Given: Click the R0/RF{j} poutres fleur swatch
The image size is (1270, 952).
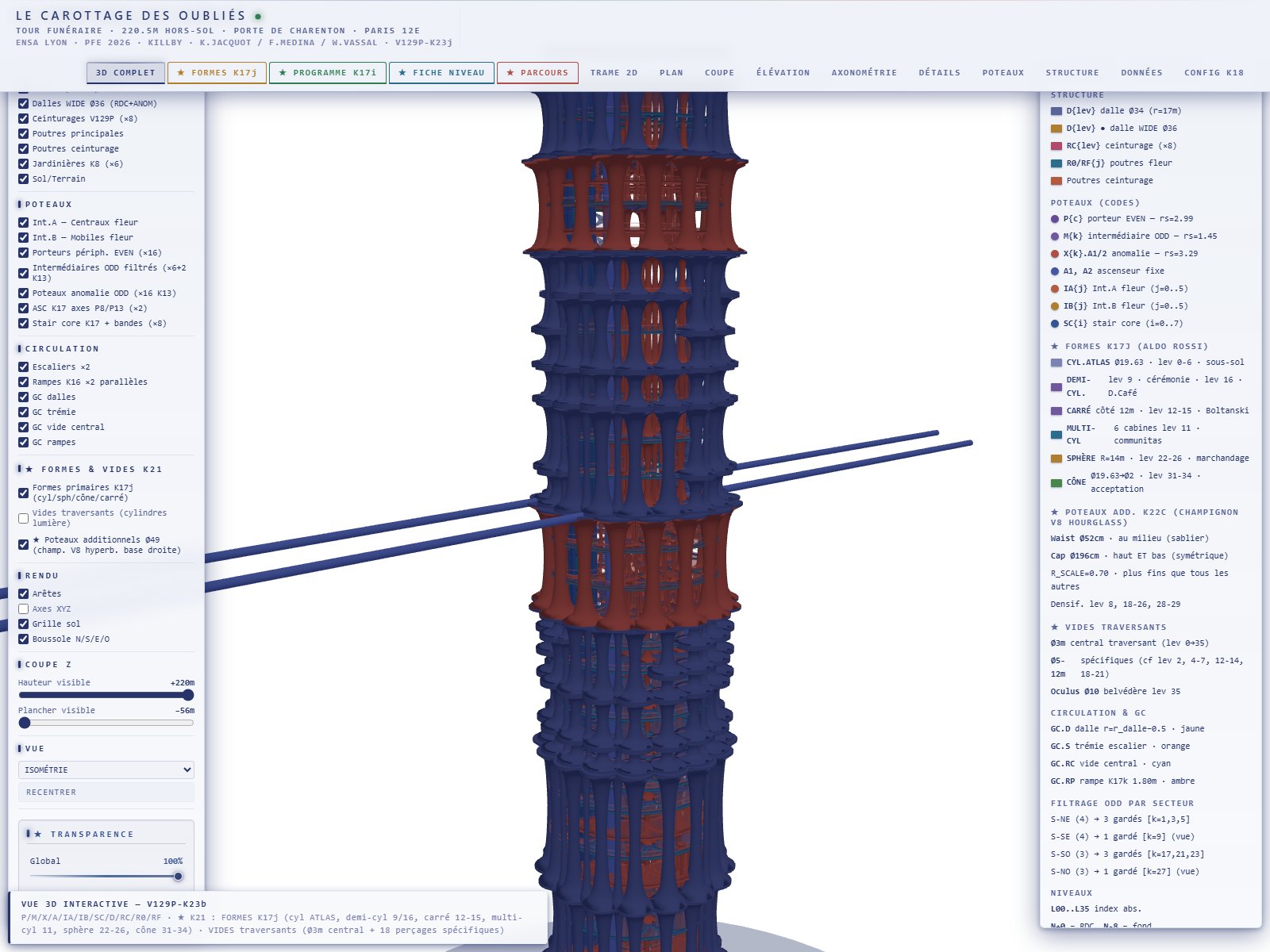Looking at the screenshot, I should click(1056, 163).
